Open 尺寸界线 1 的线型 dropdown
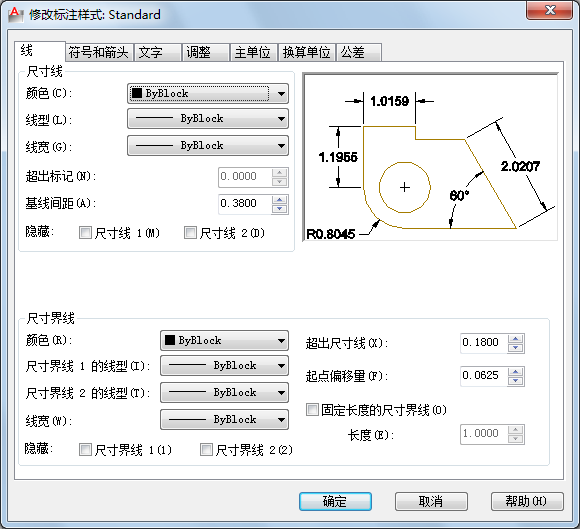The image size is (580, 529). point(224,366)
